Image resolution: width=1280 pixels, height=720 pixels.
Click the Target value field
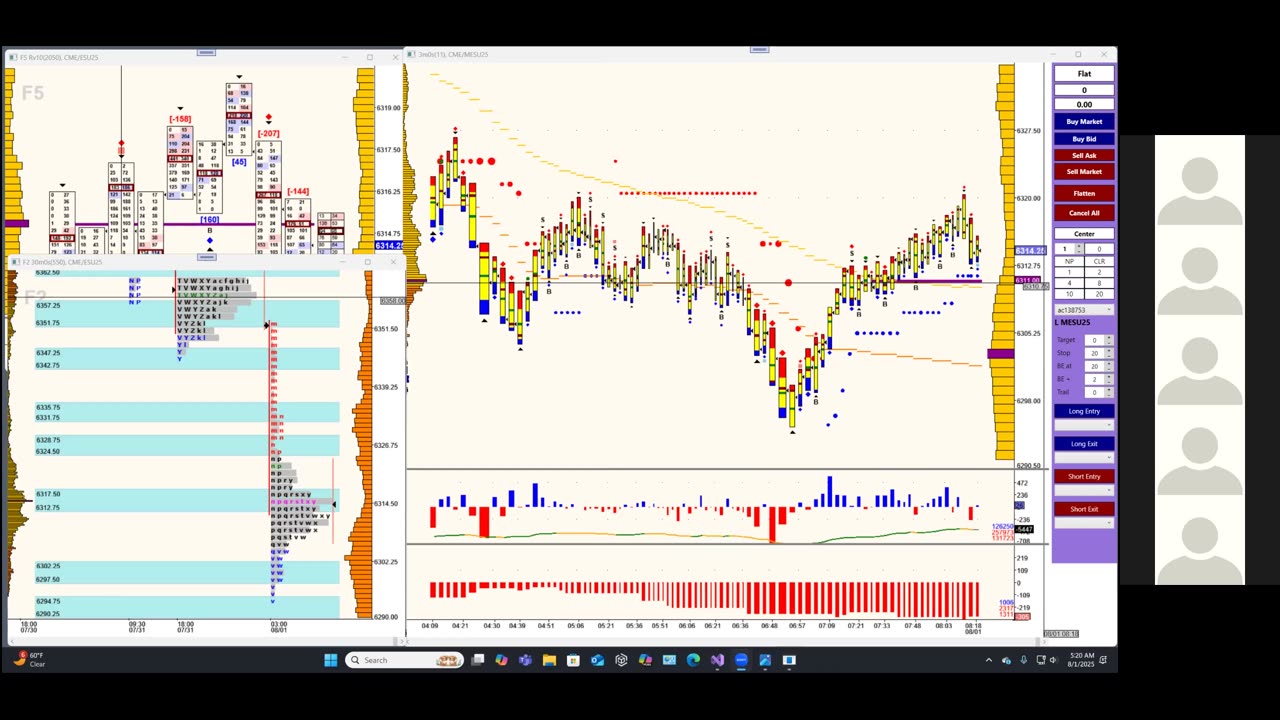(1094, 340)
